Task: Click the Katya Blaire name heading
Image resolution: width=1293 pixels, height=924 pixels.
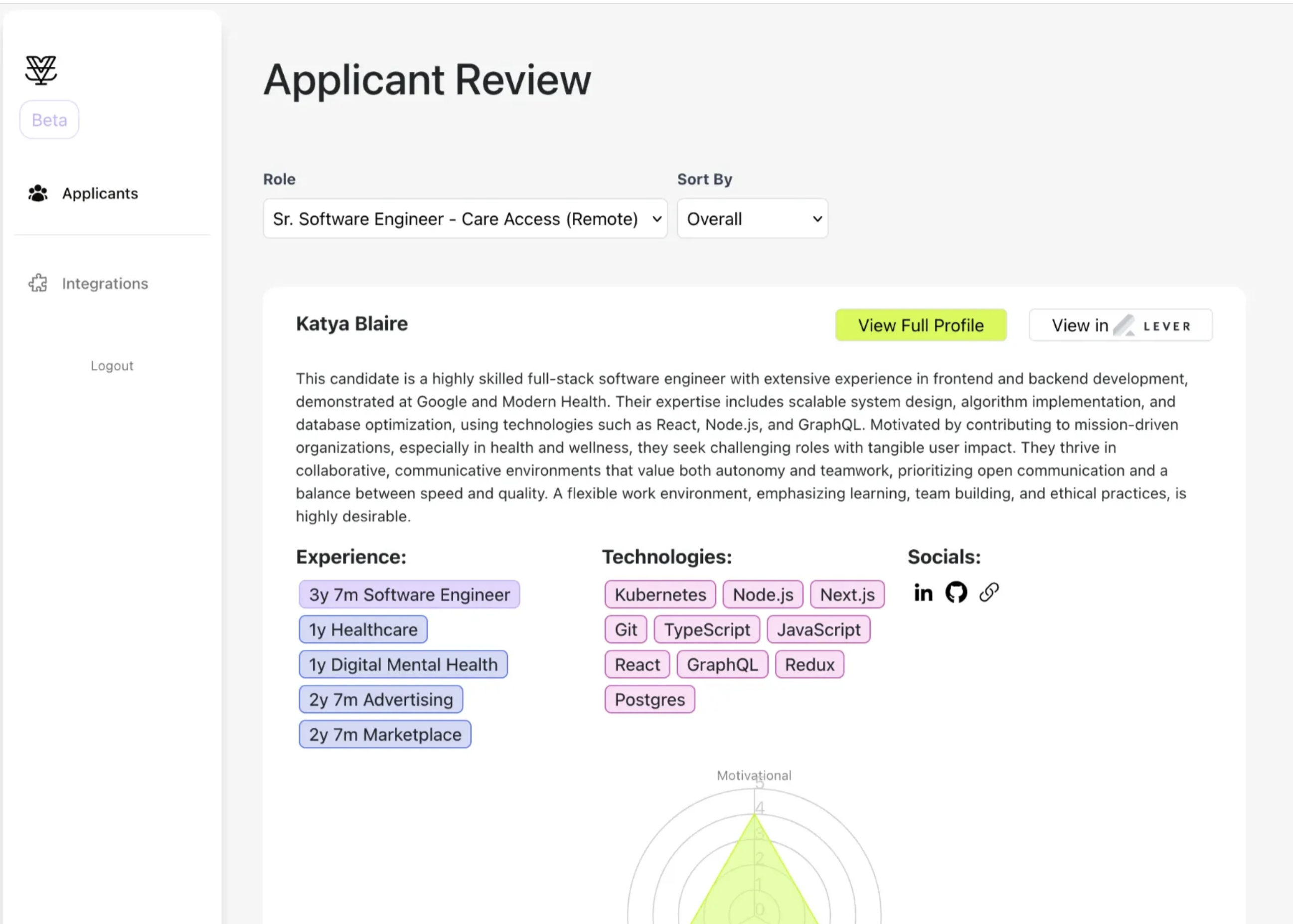Action: point(352,324)
